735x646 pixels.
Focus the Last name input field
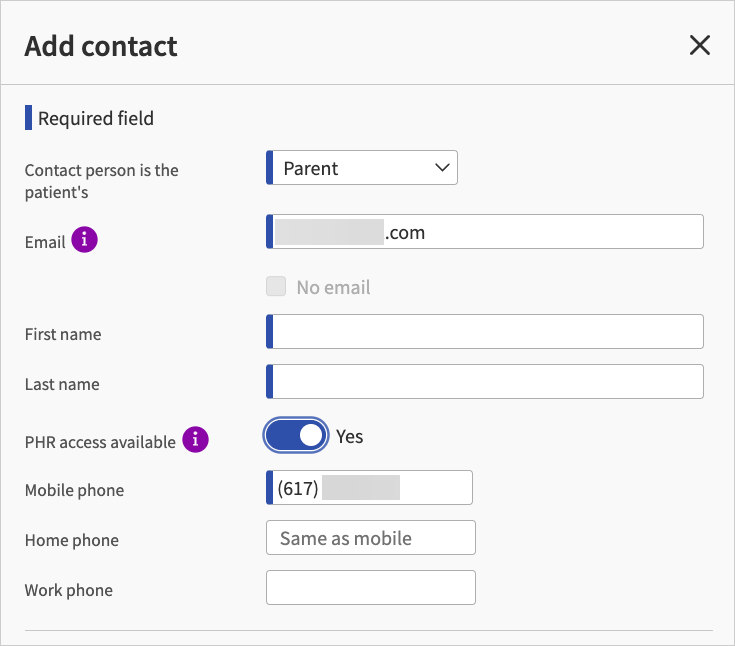coord(487,382)
